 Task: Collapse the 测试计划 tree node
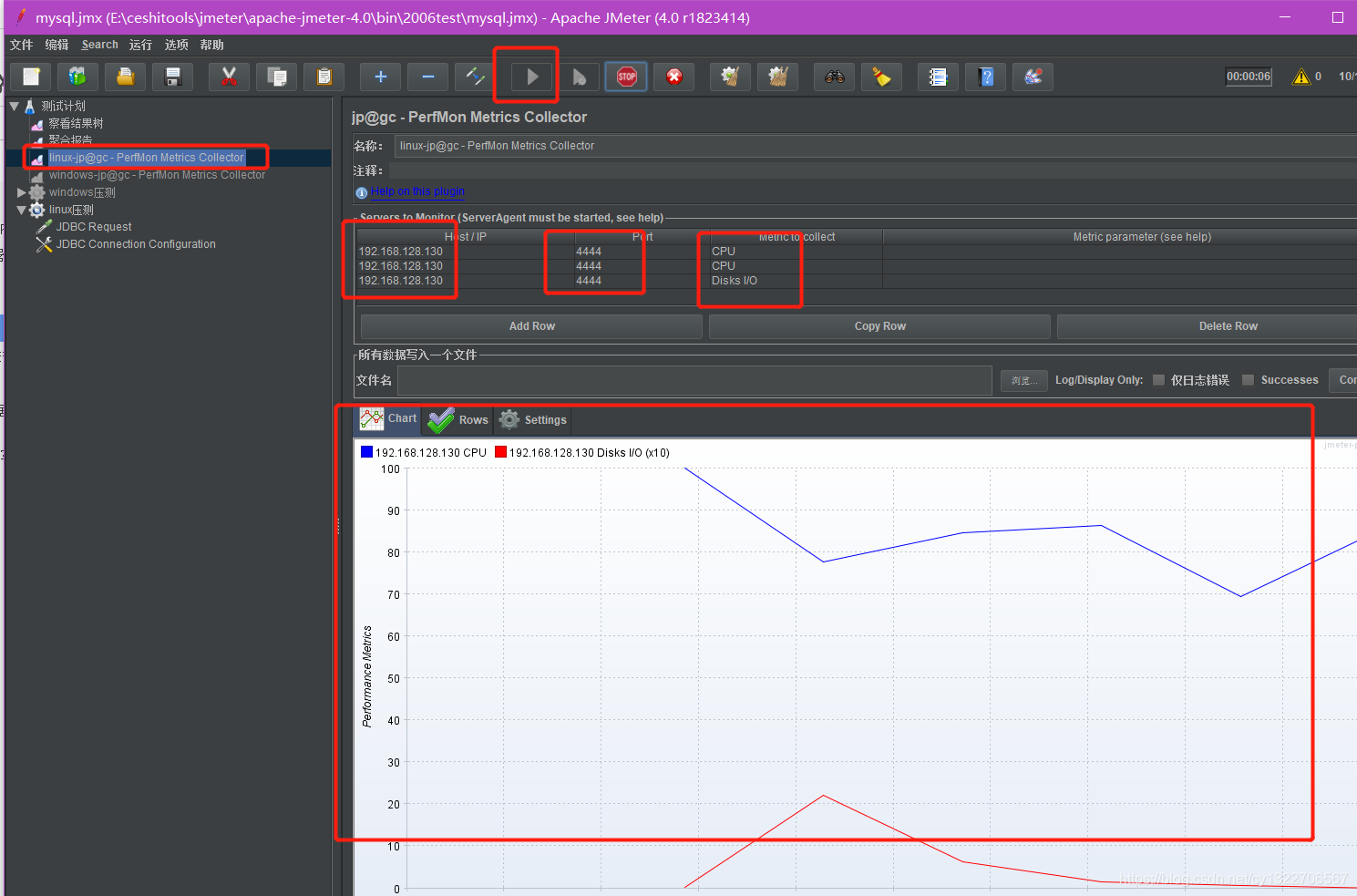coord(15,106)
